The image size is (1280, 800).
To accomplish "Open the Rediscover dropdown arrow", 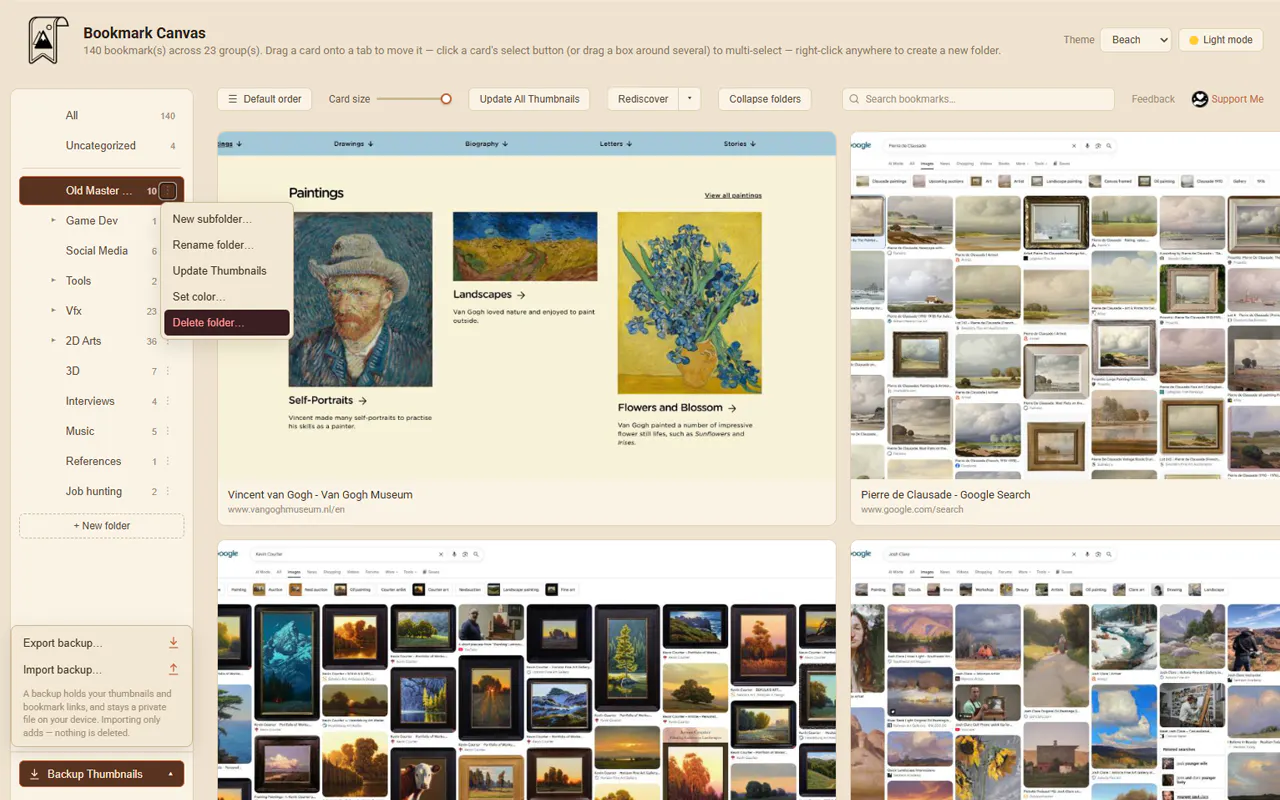I will (689, 99).
